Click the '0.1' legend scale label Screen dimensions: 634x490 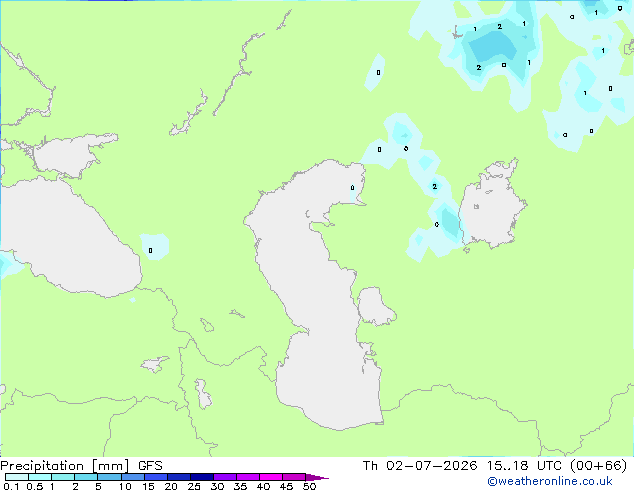coord(11,486)
